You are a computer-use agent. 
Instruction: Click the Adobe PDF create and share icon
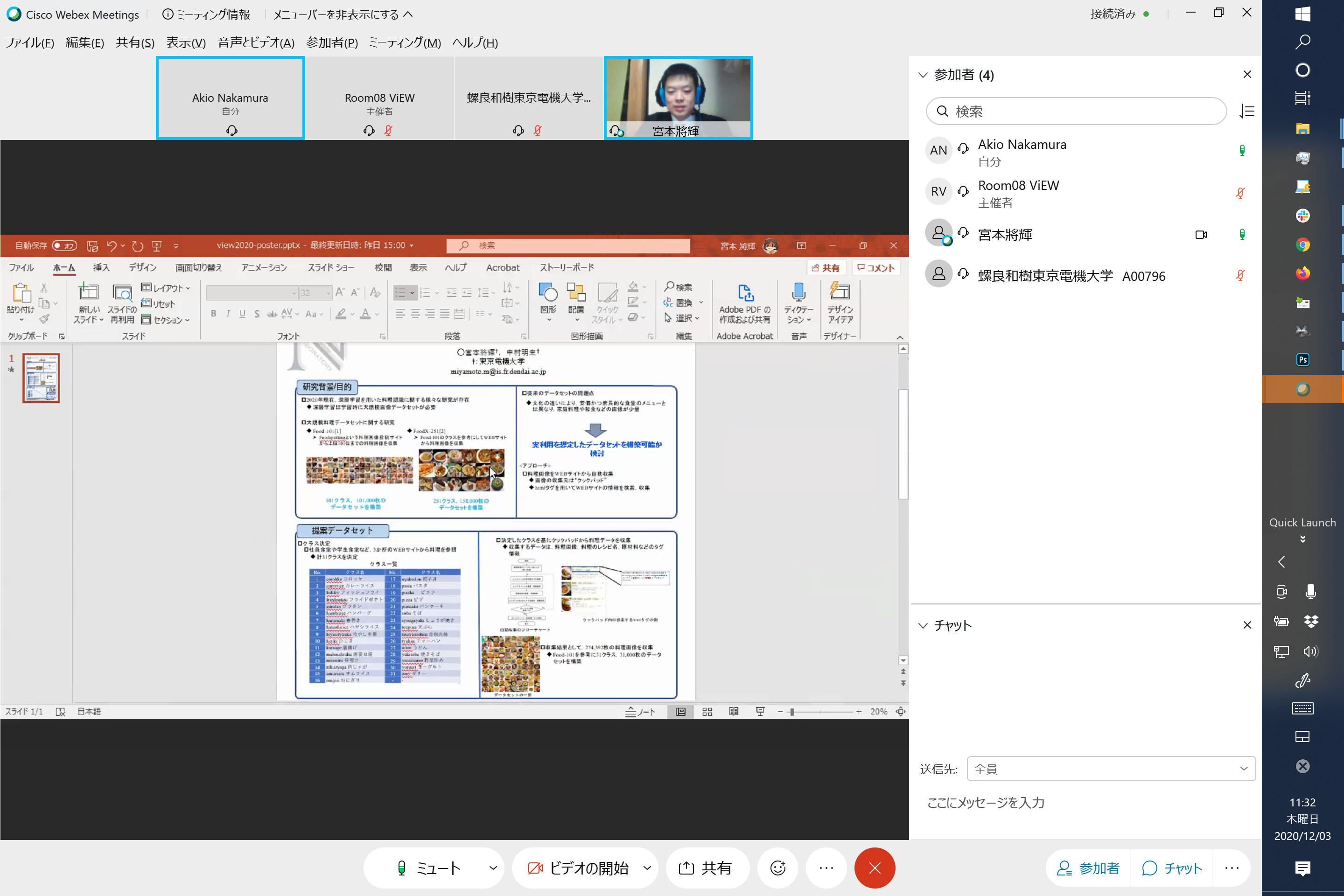(x=745, y=292)
